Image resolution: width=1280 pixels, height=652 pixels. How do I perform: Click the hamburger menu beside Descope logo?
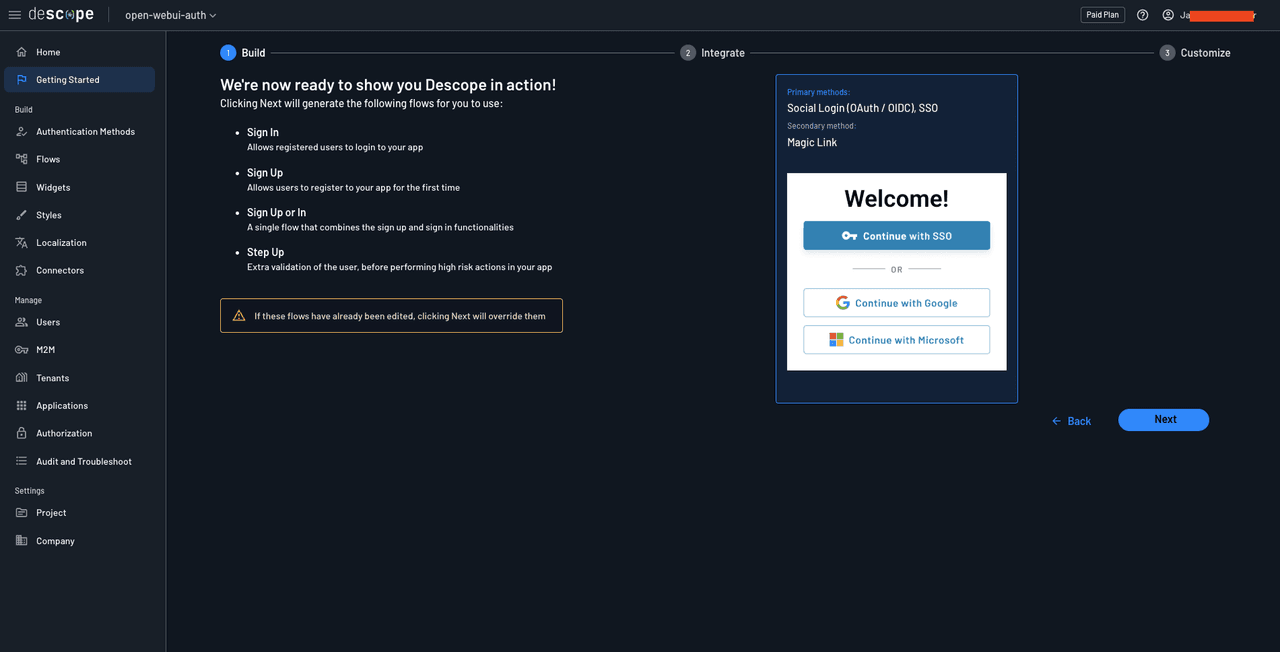[x=13, y=14]
